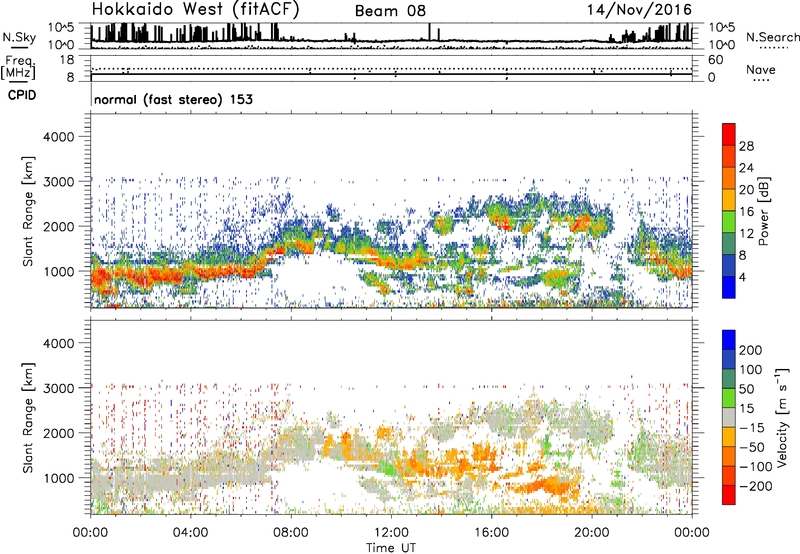Click the '08:00' time axis label

(290, 533)
